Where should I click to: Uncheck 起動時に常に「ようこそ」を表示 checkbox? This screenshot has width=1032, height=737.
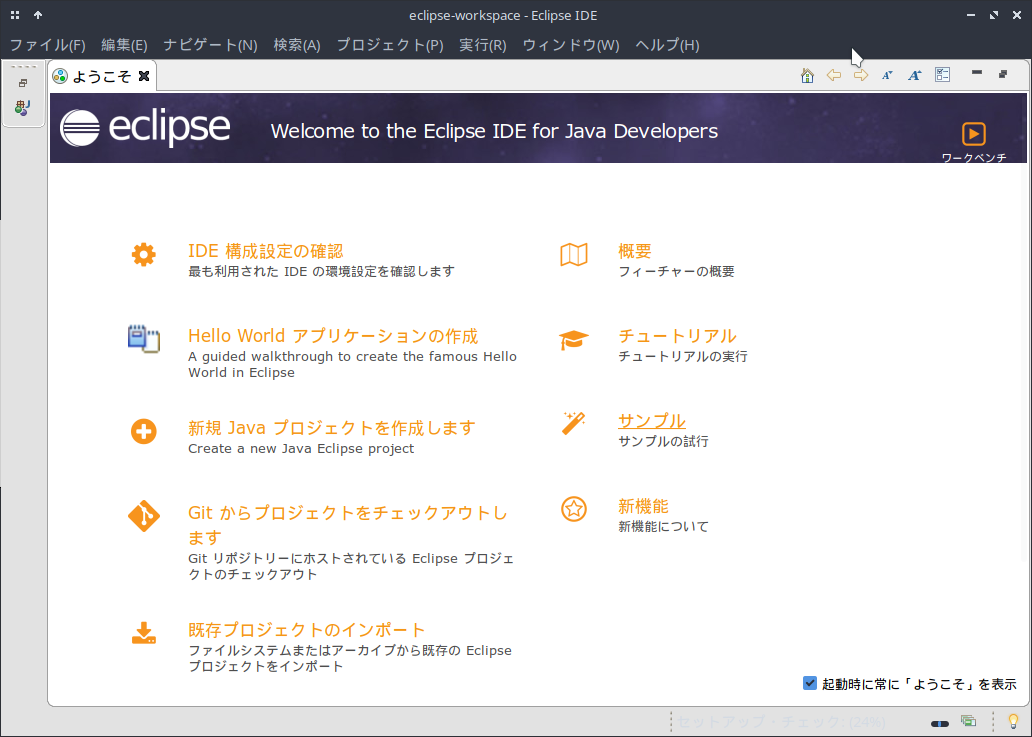[x=810, y=683]
